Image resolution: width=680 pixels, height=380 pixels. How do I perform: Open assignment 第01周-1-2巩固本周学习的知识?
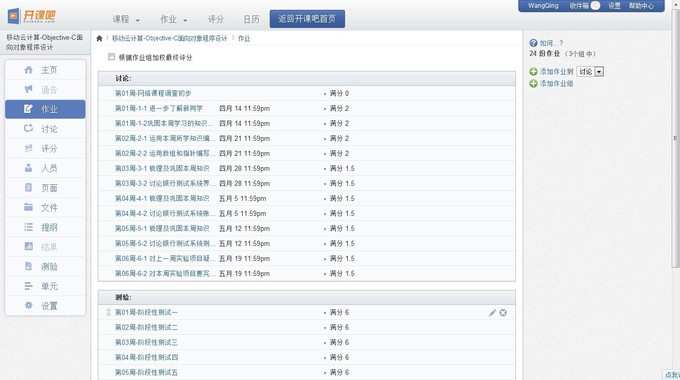pos(164,123)
